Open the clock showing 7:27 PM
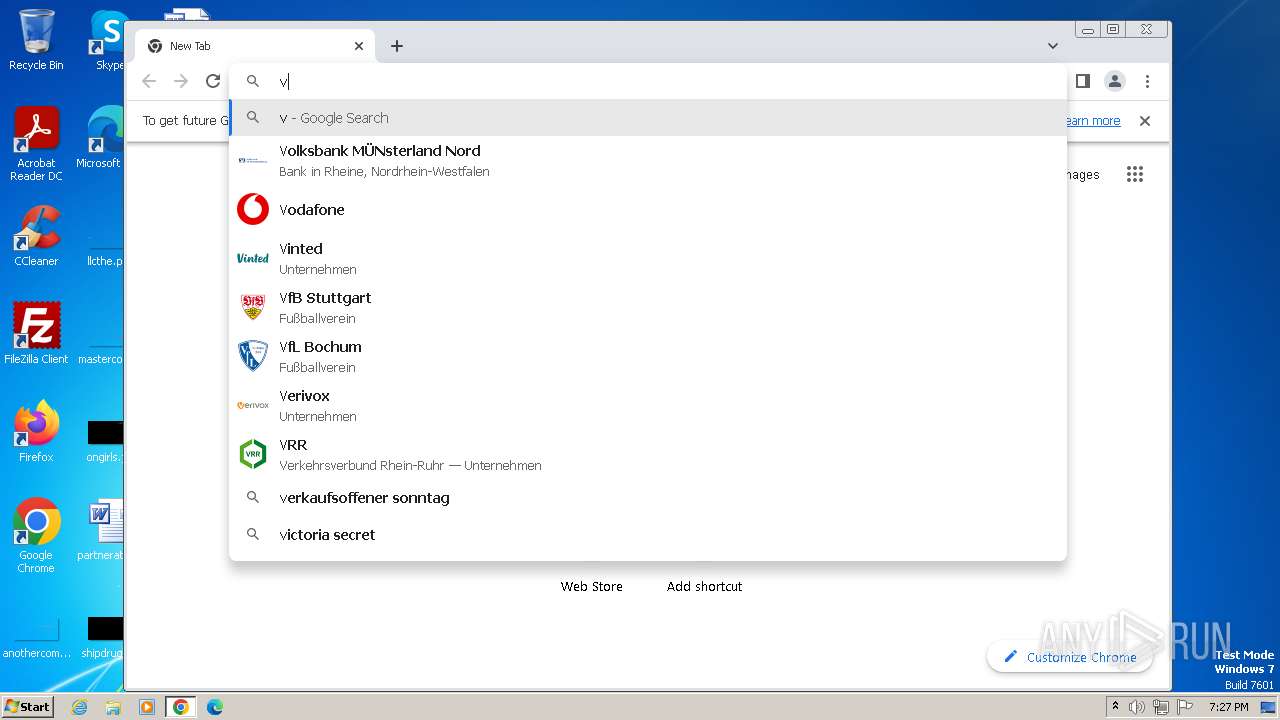Viewport: 1280px width, 720px height. [x=1228, y=707]
